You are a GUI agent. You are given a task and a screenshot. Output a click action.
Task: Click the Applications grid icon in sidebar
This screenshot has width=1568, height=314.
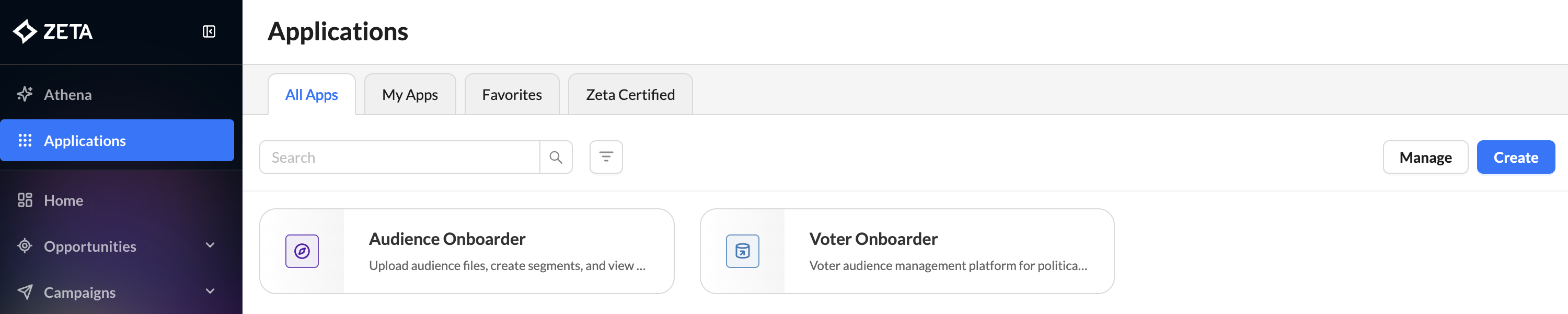25,141
